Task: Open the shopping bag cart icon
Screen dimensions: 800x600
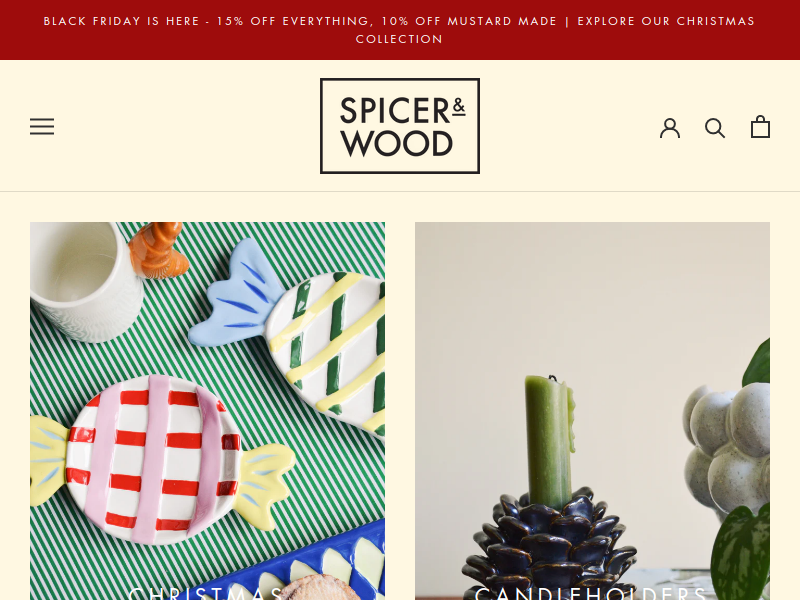Action: point(760,127)
